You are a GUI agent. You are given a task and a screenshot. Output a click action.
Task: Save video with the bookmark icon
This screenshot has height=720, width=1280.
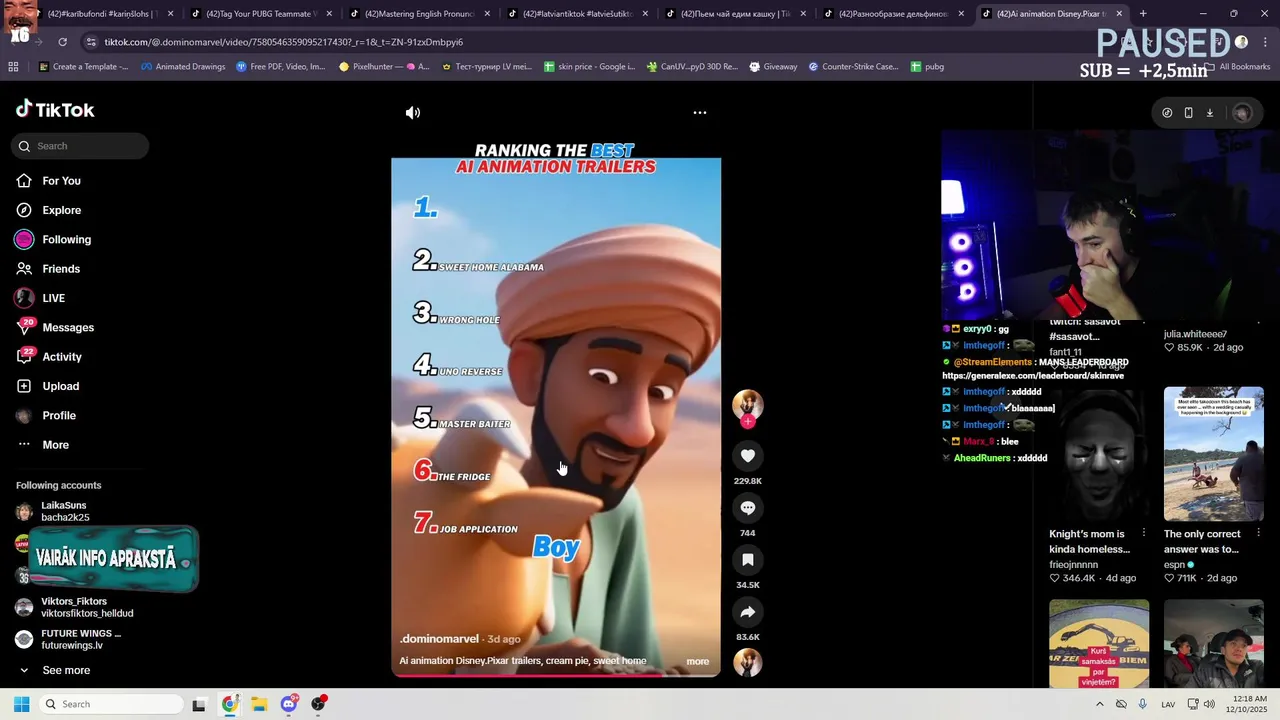748,560
